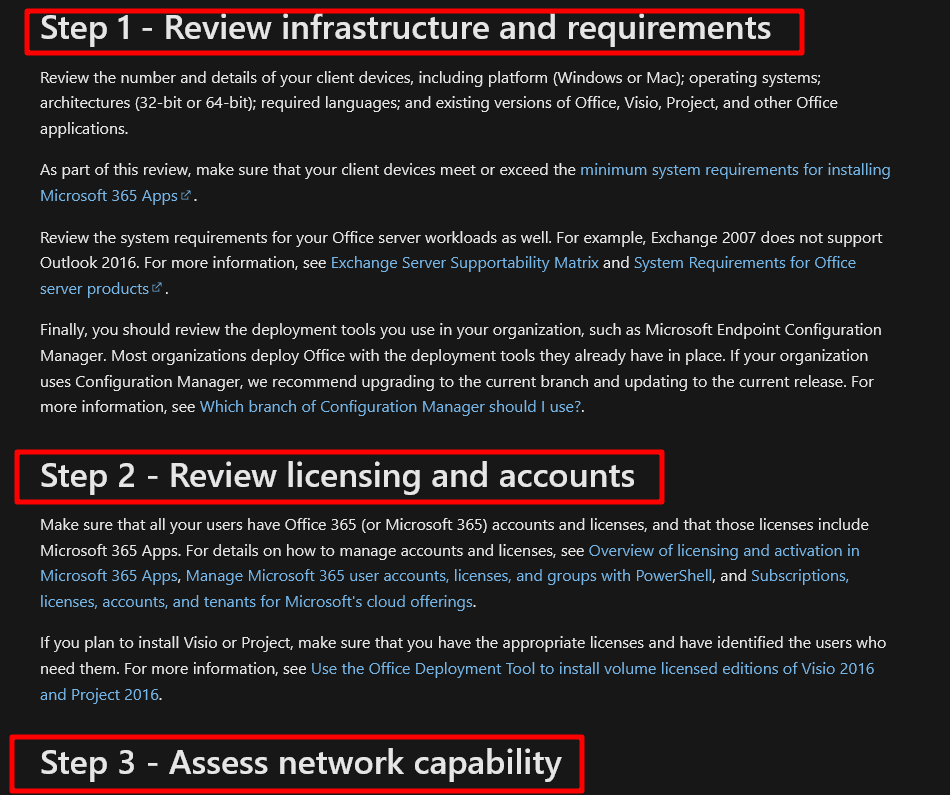This screenshot has width=950, height=795.
Task: Open Overview of licensing and activation link
Action: tap(723, 551)
